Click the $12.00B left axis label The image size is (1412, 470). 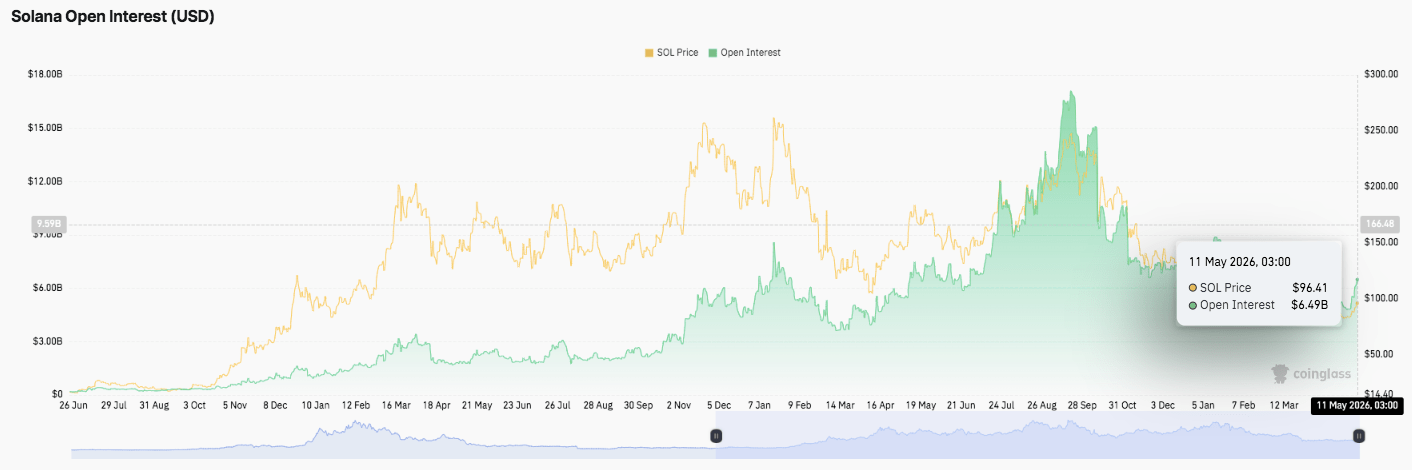pos(46,181)
